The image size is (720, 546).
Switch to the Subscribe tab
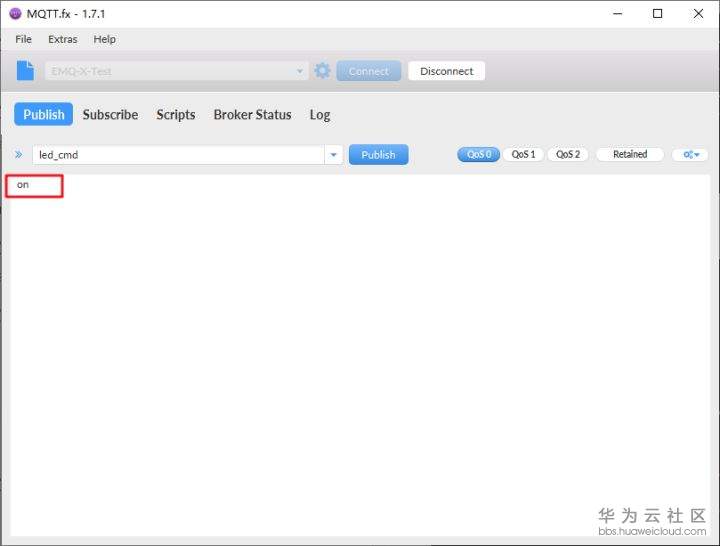click(110, 114)
